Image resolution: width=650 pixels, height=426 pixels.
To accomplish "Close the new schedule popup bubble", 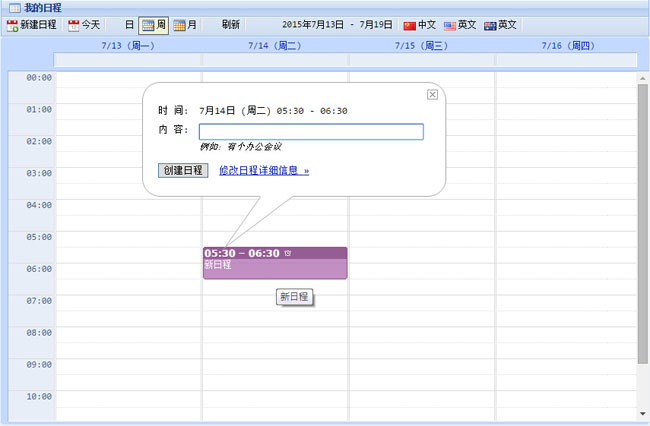I will (432, 94).
